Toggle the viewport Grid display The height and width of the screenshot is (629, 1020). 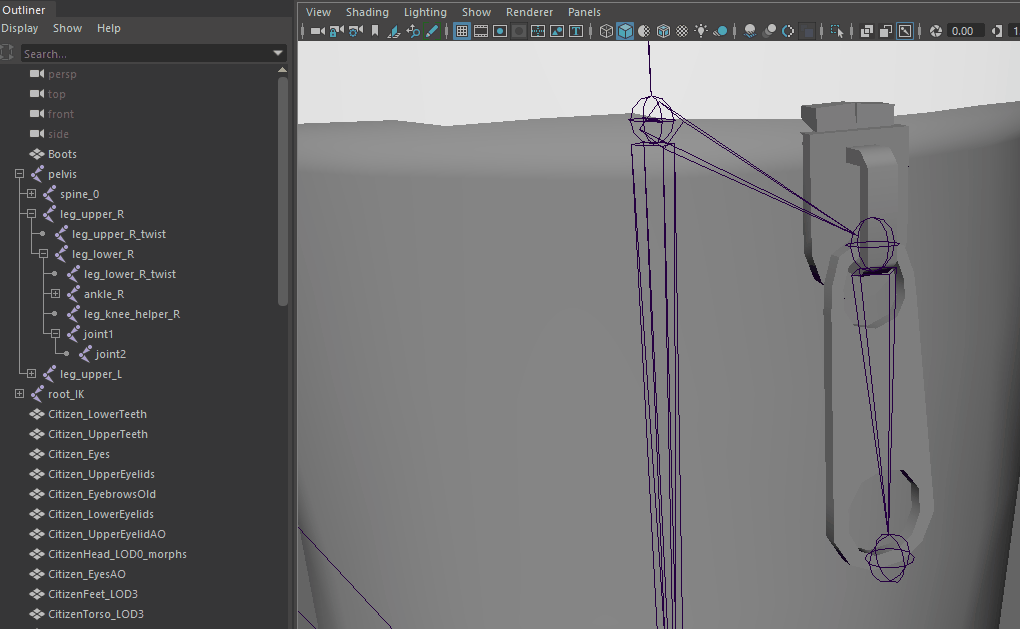click(462, 31)
